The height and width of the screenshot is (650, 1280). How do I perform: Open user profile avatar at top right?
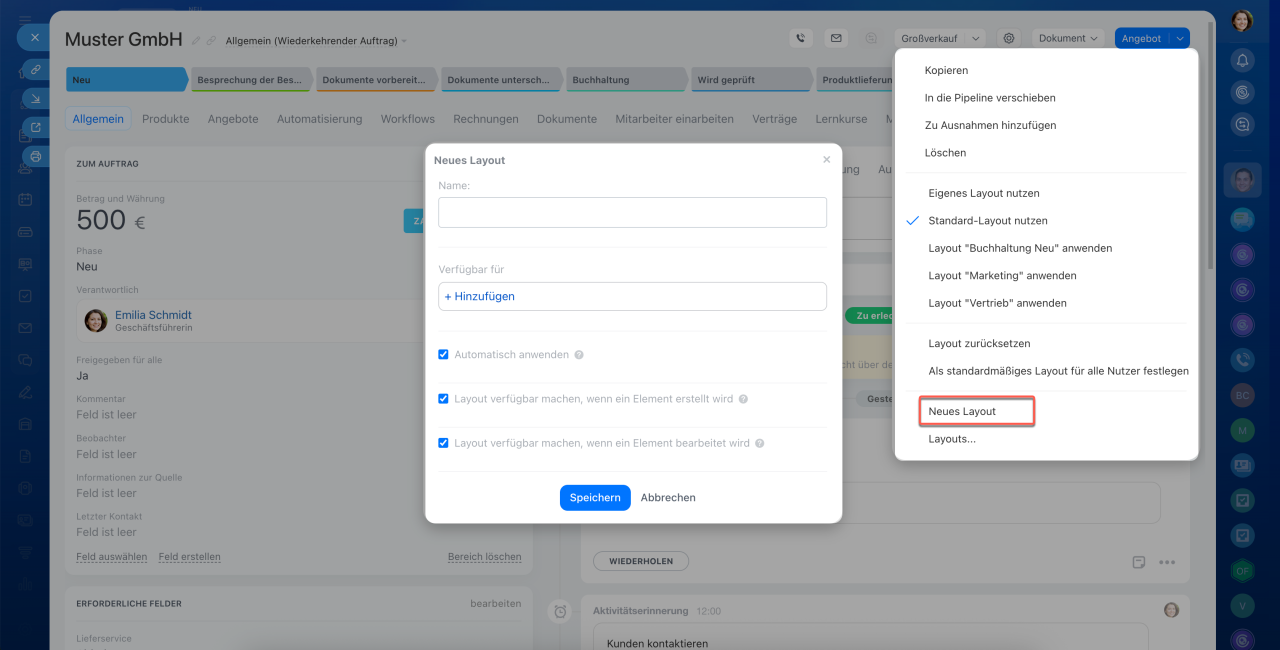[1242, 21]
